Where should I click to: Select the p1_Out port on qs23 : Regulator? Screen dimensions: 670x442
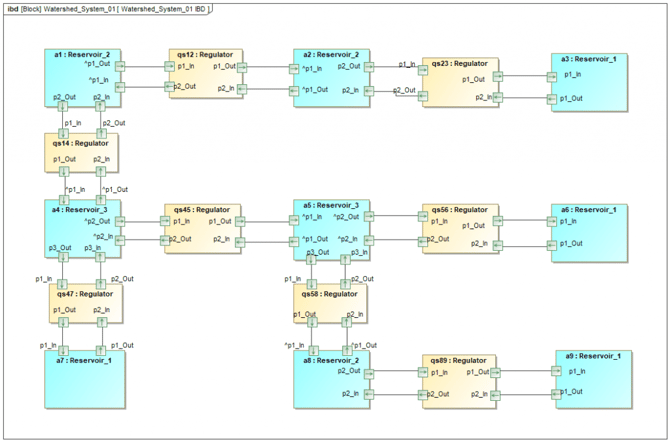(498, 77)
